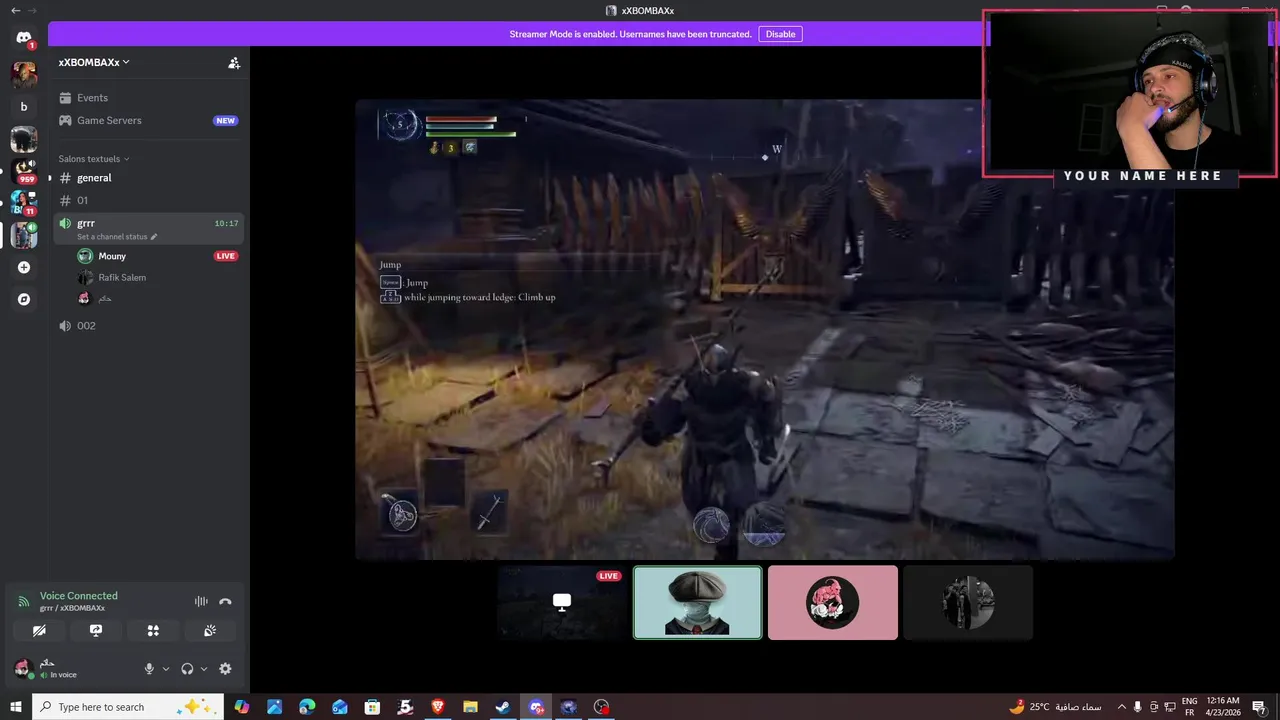Image resolution: width=1280 pixels, height=720 pixels.
Task: Toggle the camera button
Action: pos(39,631)
